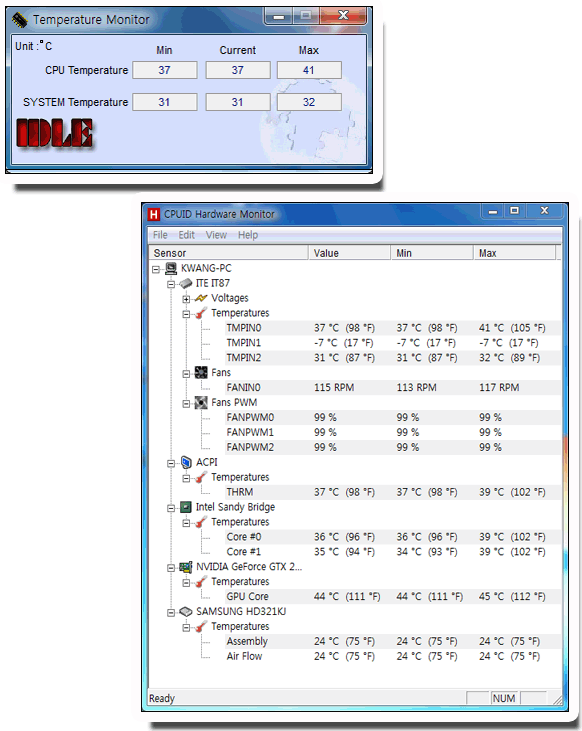
Task: Select the ITE IT87 chip icon
Action: point(186,283)
